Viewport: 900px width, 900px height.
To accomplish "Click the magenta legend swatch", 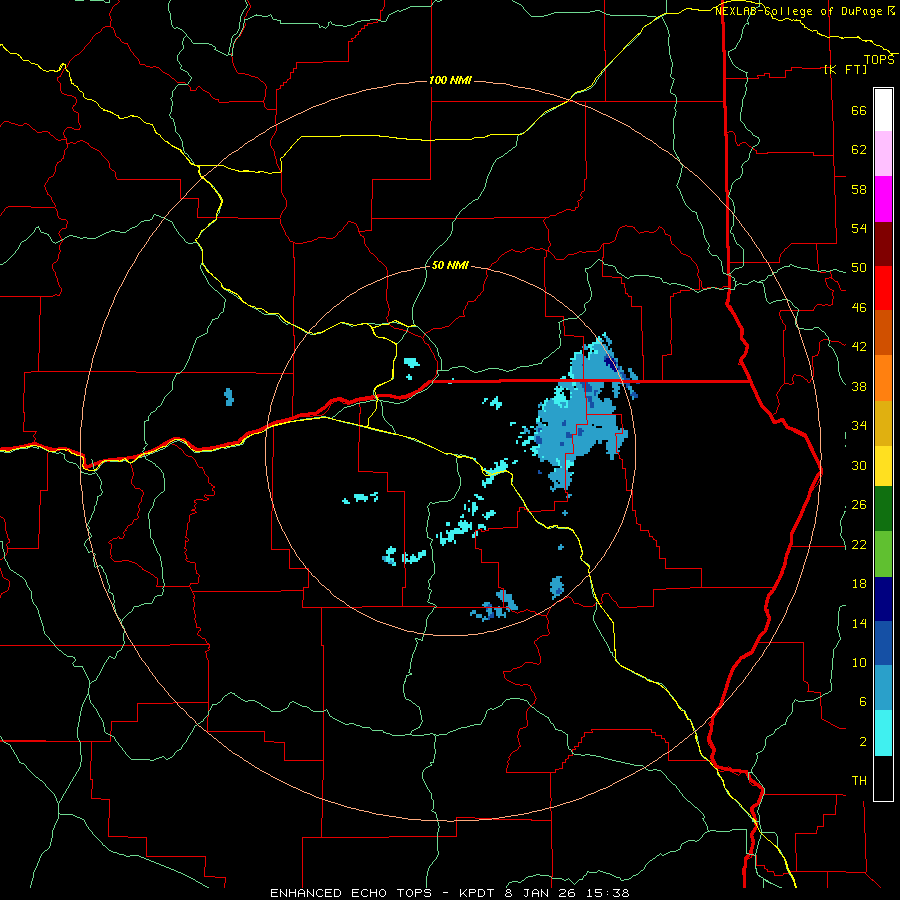I will coord(883,199).
